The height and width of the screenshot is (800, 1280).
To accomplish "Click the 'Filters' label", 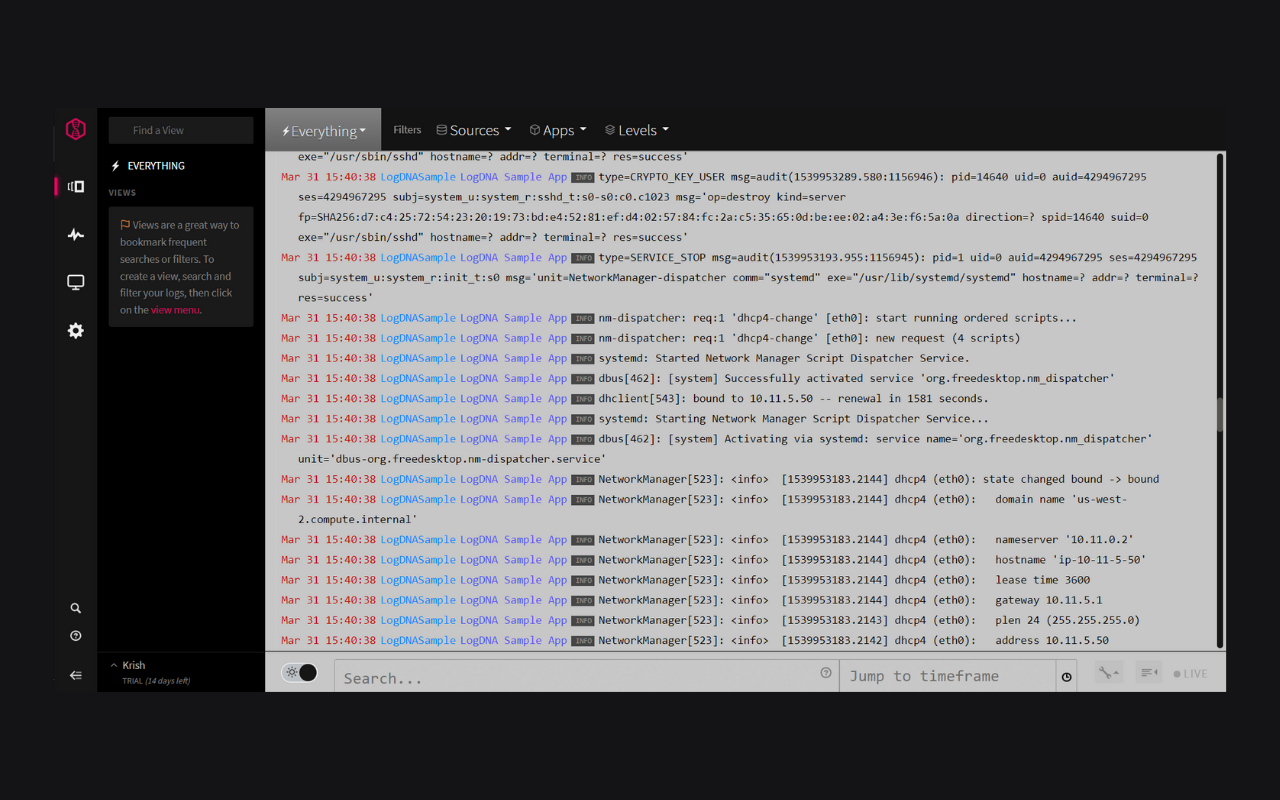I will (407, 130).
